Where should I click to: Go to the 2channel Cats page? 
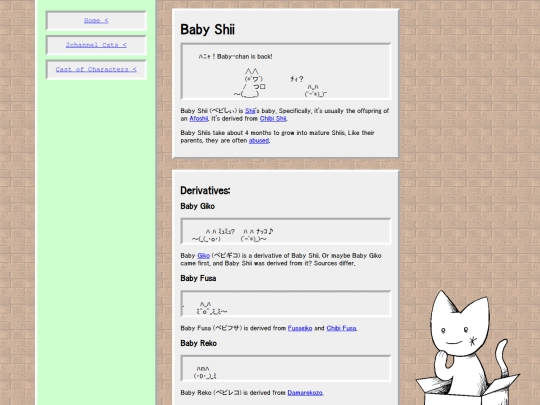96,45
